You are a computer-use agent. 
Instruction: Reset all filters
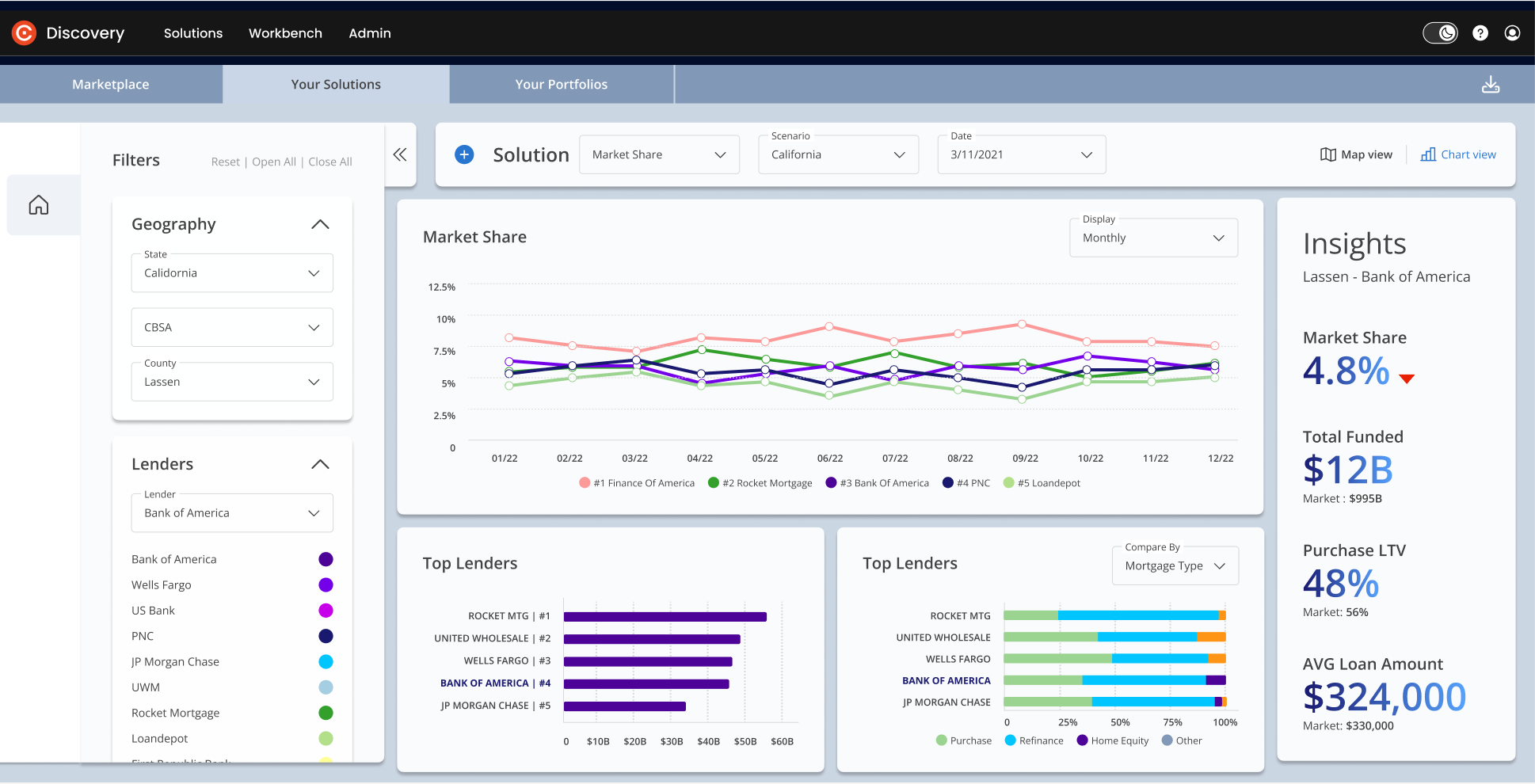pos(225,162)
